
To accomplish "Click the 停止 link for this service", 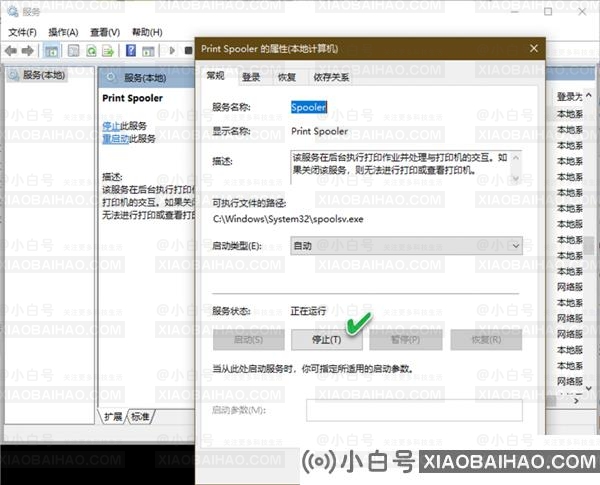I will [x=111, y=126].
